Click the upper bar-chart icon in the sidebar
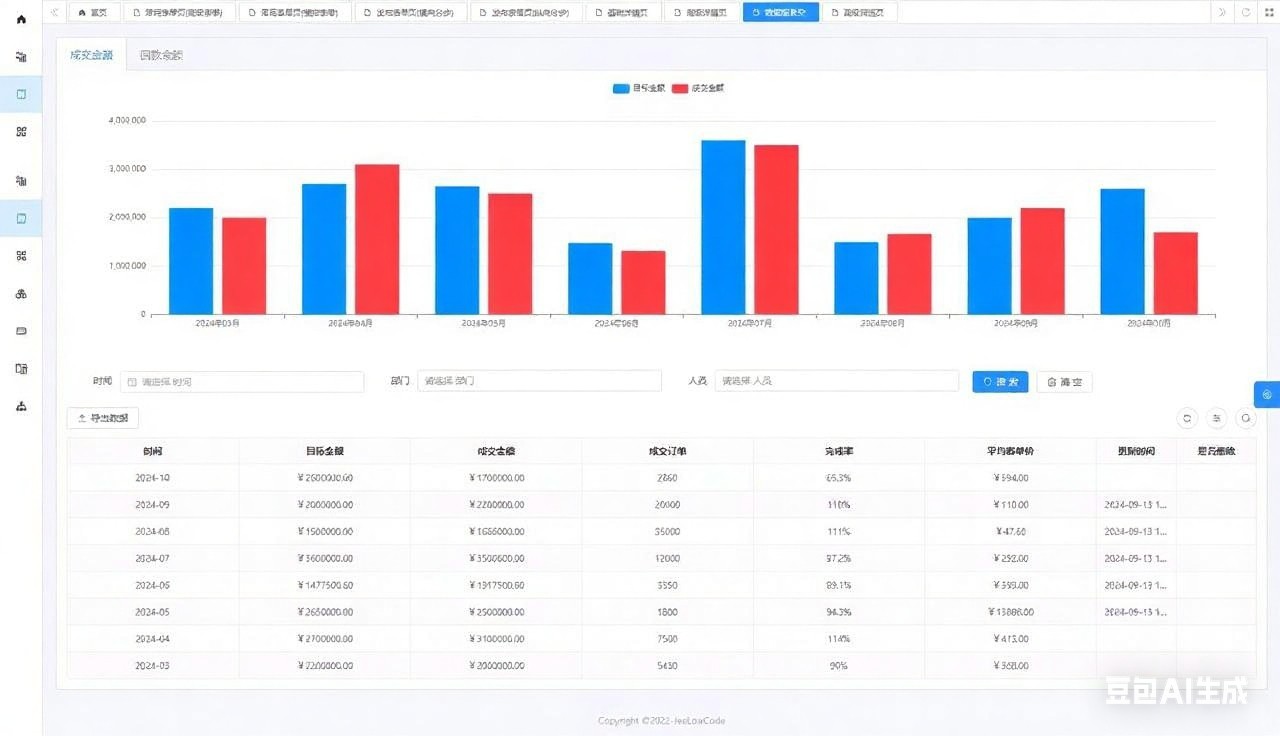Image resolution: width=1280 pixels, height=736 pixels. click(x=21, y=57)
